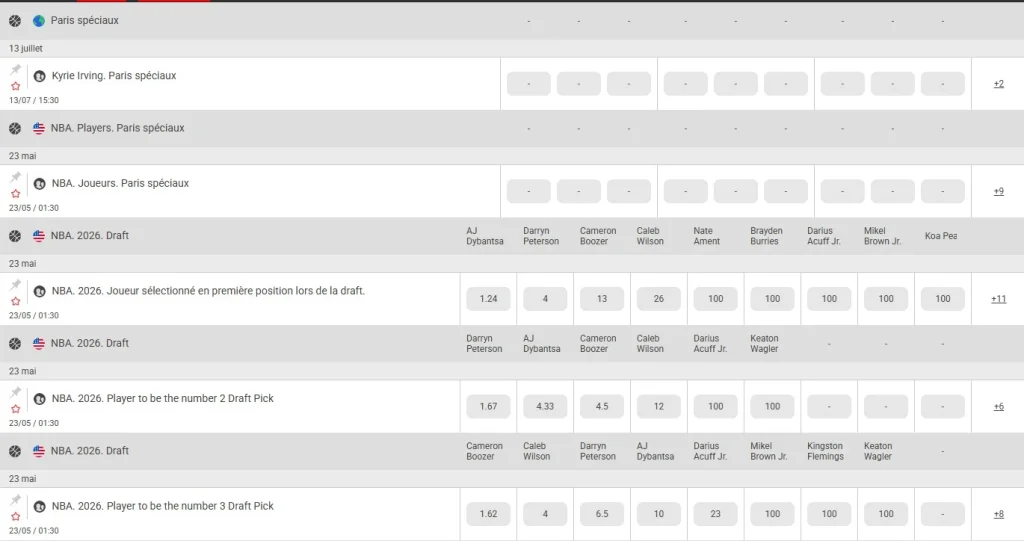Click basketball icon beside NBA Players header
Image resolution: width=1024 pixels, height=541 pixels.
(15, 129)
